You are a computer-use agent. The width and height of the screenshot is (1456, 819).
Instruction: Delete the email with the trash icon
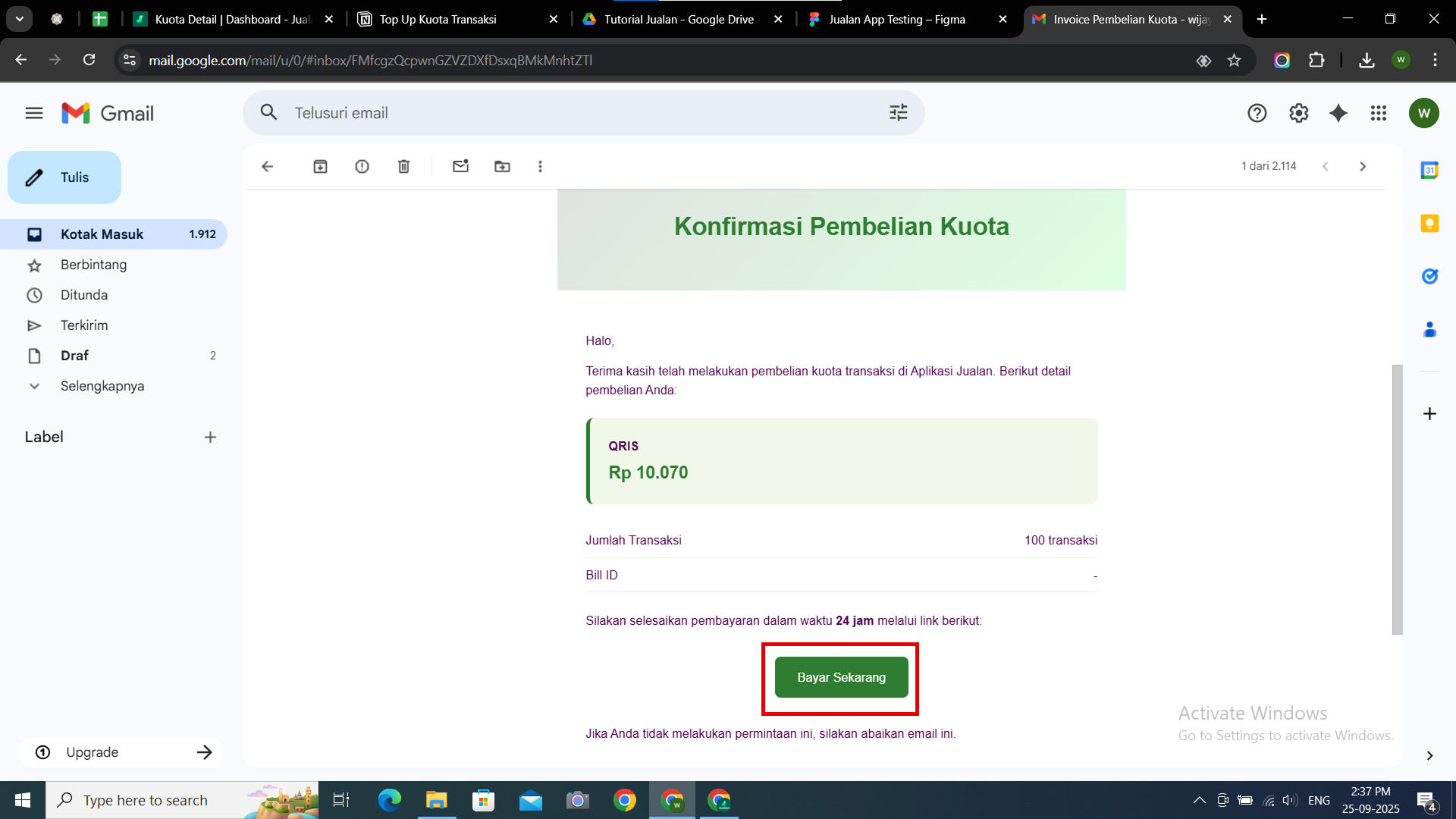[403, 166]
